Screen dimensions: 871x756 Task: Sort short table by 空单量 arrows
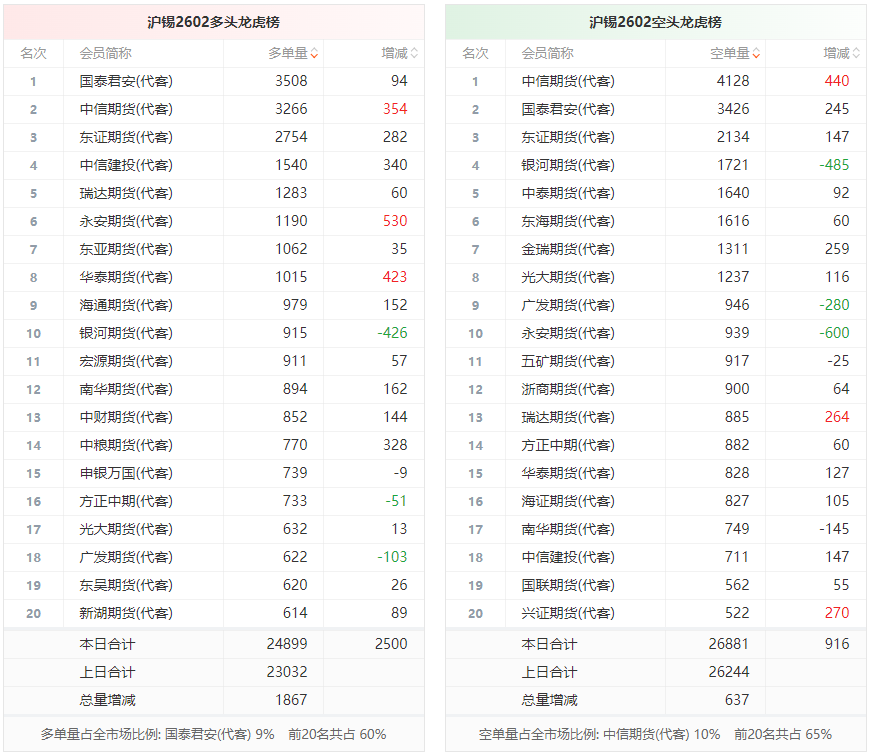pos(757,53)
